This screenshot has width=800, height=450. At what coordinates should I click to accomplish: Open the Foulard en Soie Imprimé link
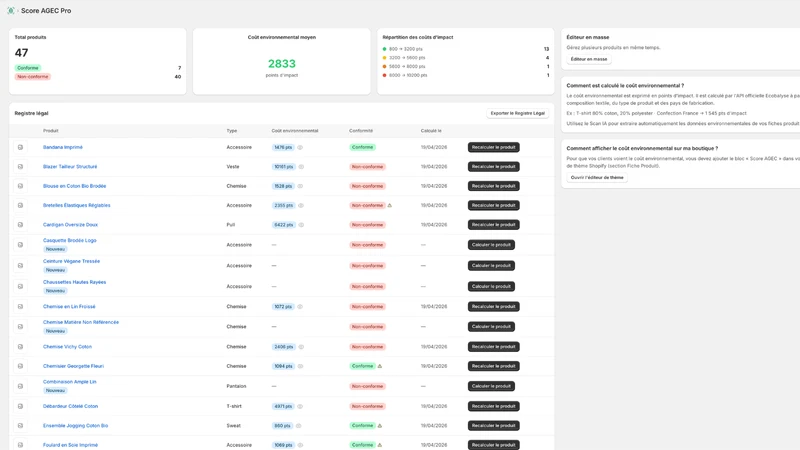pos(70,445)
